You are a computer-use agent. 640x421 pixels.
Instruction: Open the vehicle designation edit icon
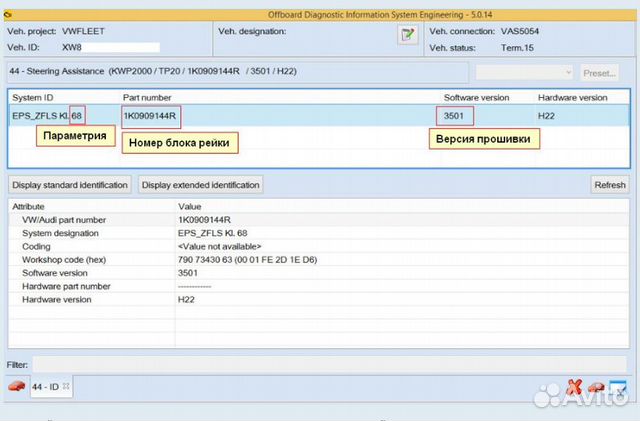407,34
